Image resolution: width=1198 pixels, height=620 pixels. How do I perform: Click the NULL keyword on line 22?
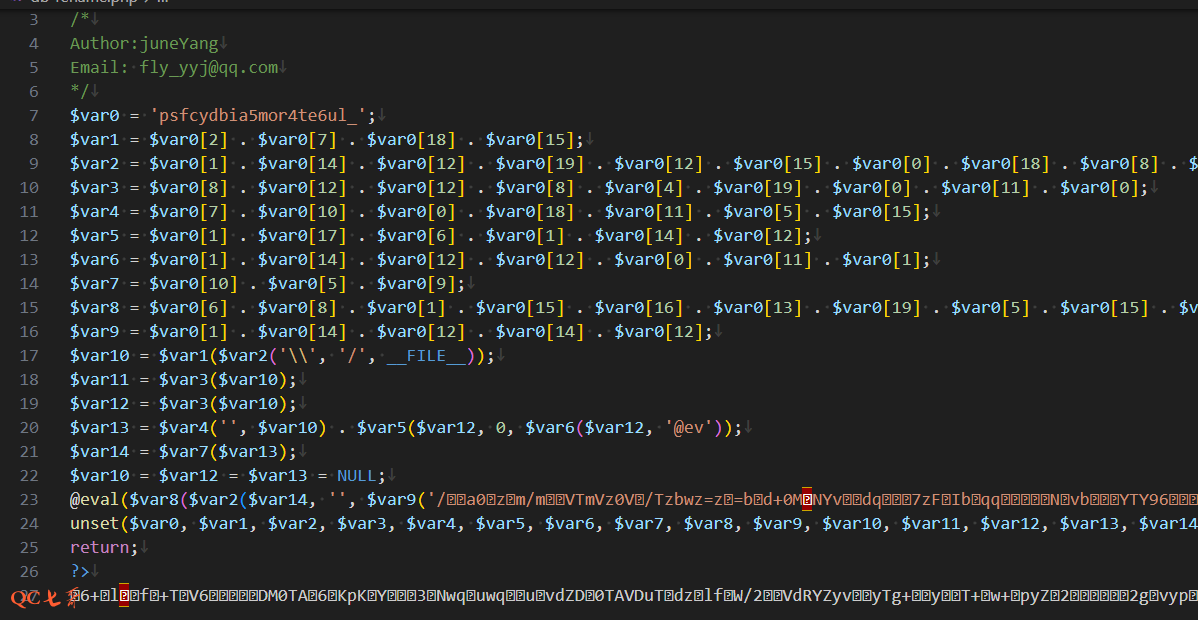point(356,476)
